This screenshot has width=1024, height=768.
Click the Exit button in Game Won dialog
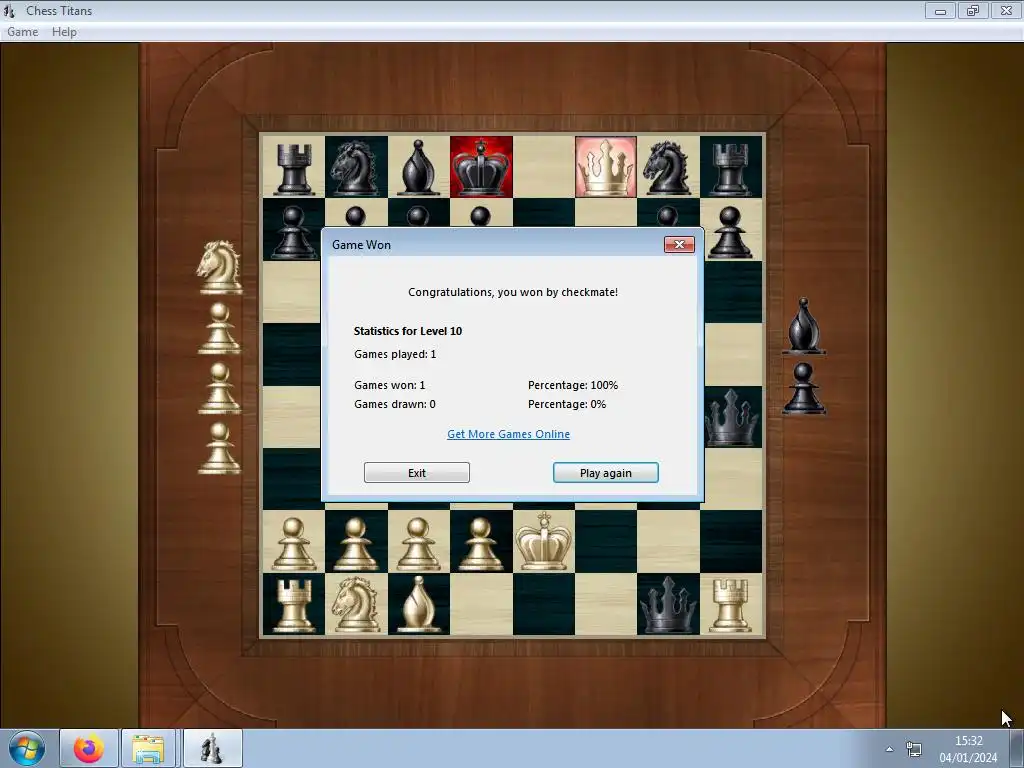(417, 473)
